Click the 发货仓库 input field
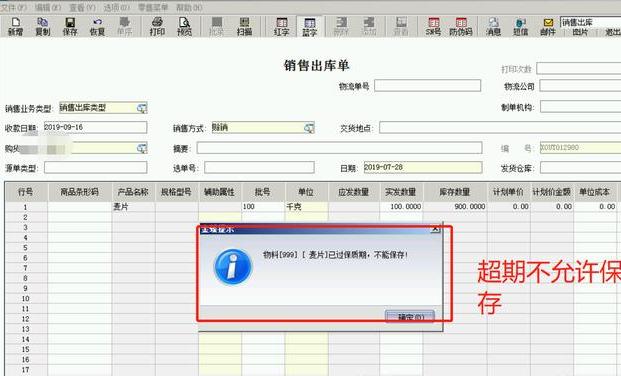 [x=580, y=167]
